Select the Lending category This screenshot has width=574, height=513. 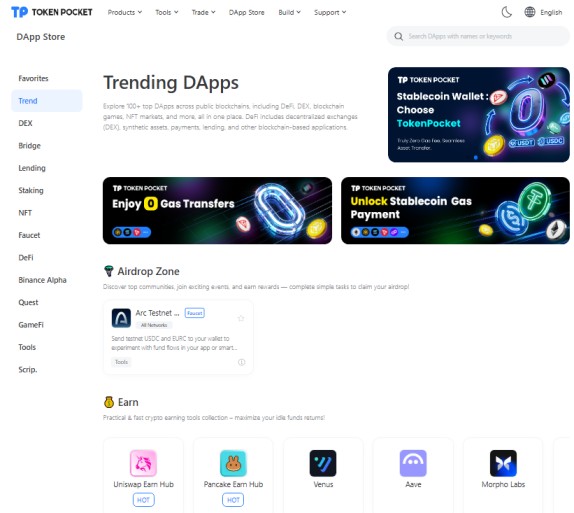[32, 168]
